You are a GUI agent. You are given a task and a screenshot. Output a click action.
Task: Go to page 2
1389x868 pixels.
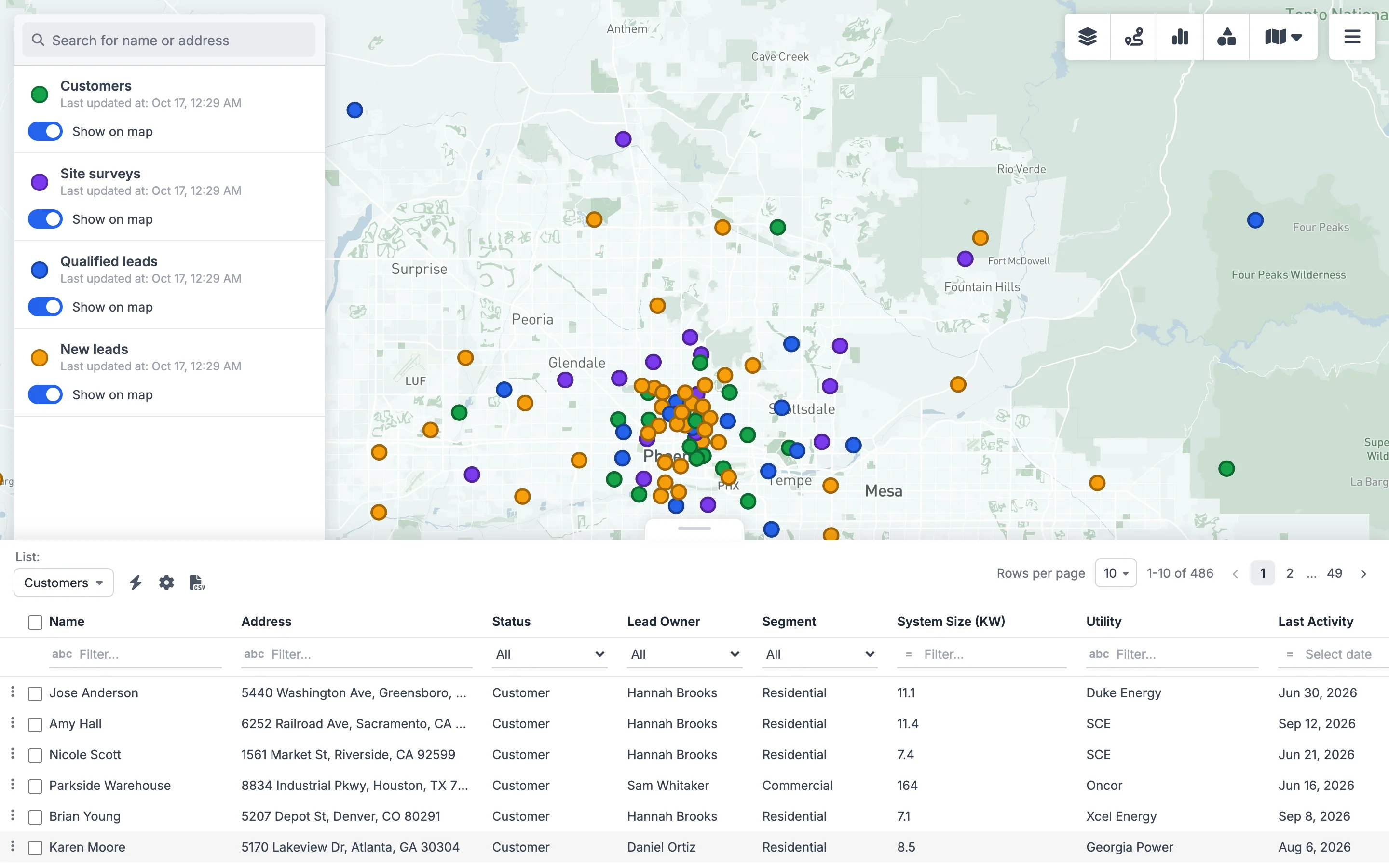point(1290,573)
